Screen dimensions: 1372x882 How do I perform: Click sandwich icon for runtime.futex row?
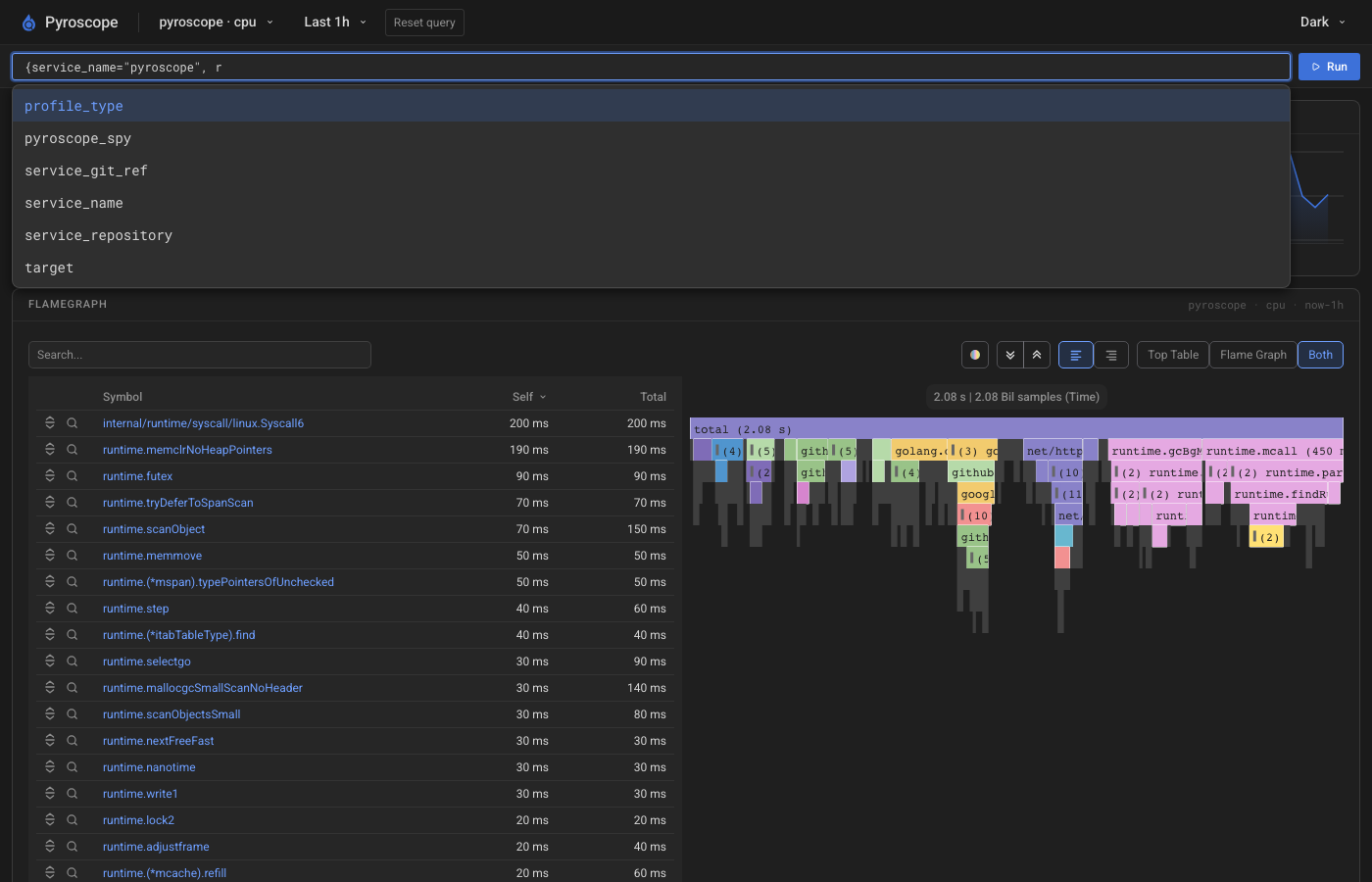(50, 476)
